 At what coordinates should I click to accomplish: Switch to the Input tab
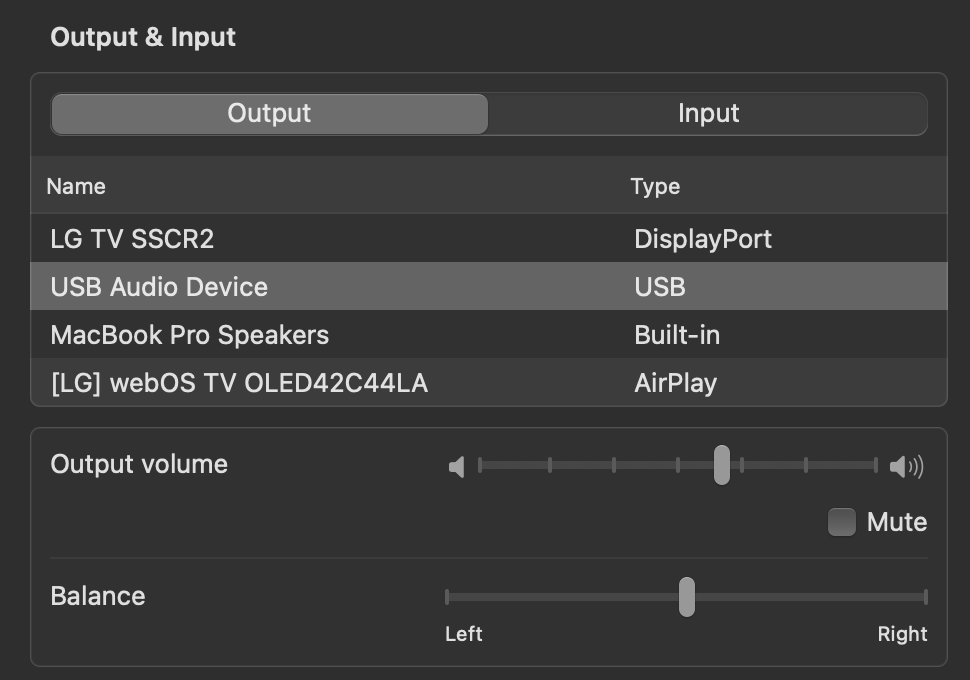coord(708,113)
